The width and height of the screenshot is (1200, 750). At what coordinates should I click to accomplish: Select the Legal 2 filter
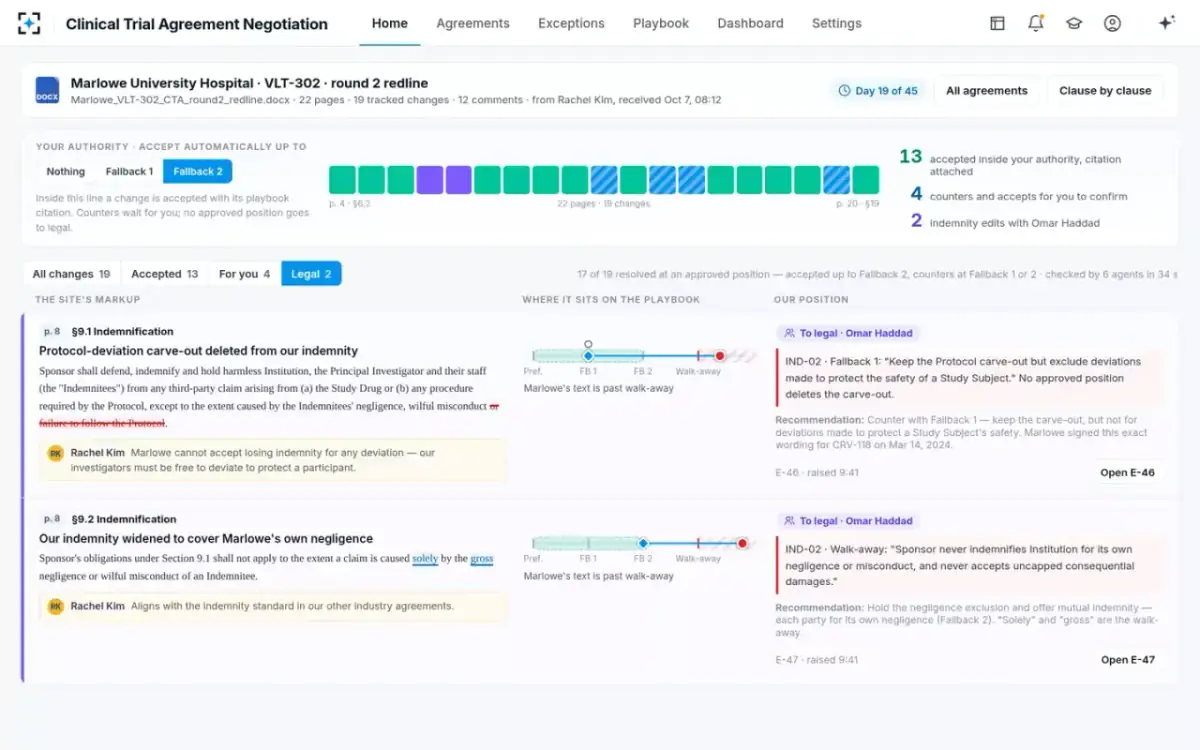click(x=312, y=274)
